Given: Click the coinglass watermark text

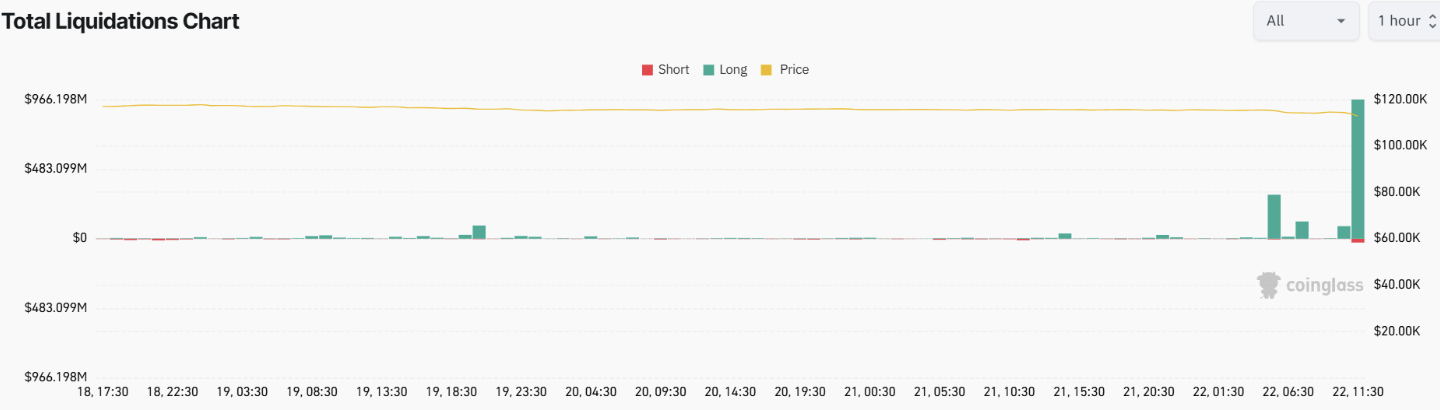Looking at the screenshot, I should click(1324, 286).
